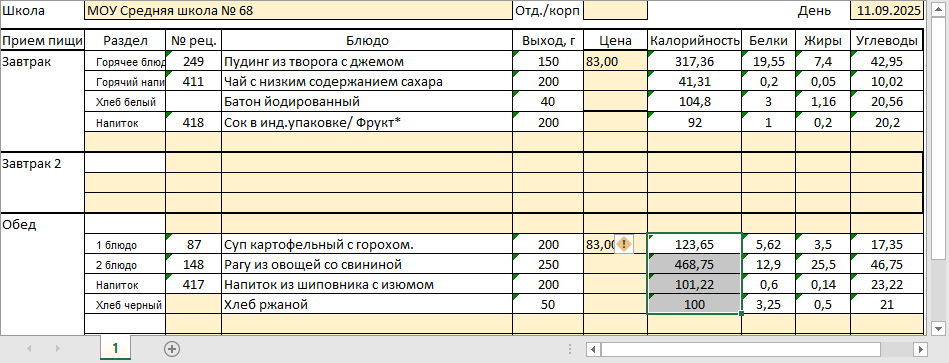Select the Сок в инд.упаковке/ Фрукт* cell
Screen dimensions: 949x363
coord(367,122)
